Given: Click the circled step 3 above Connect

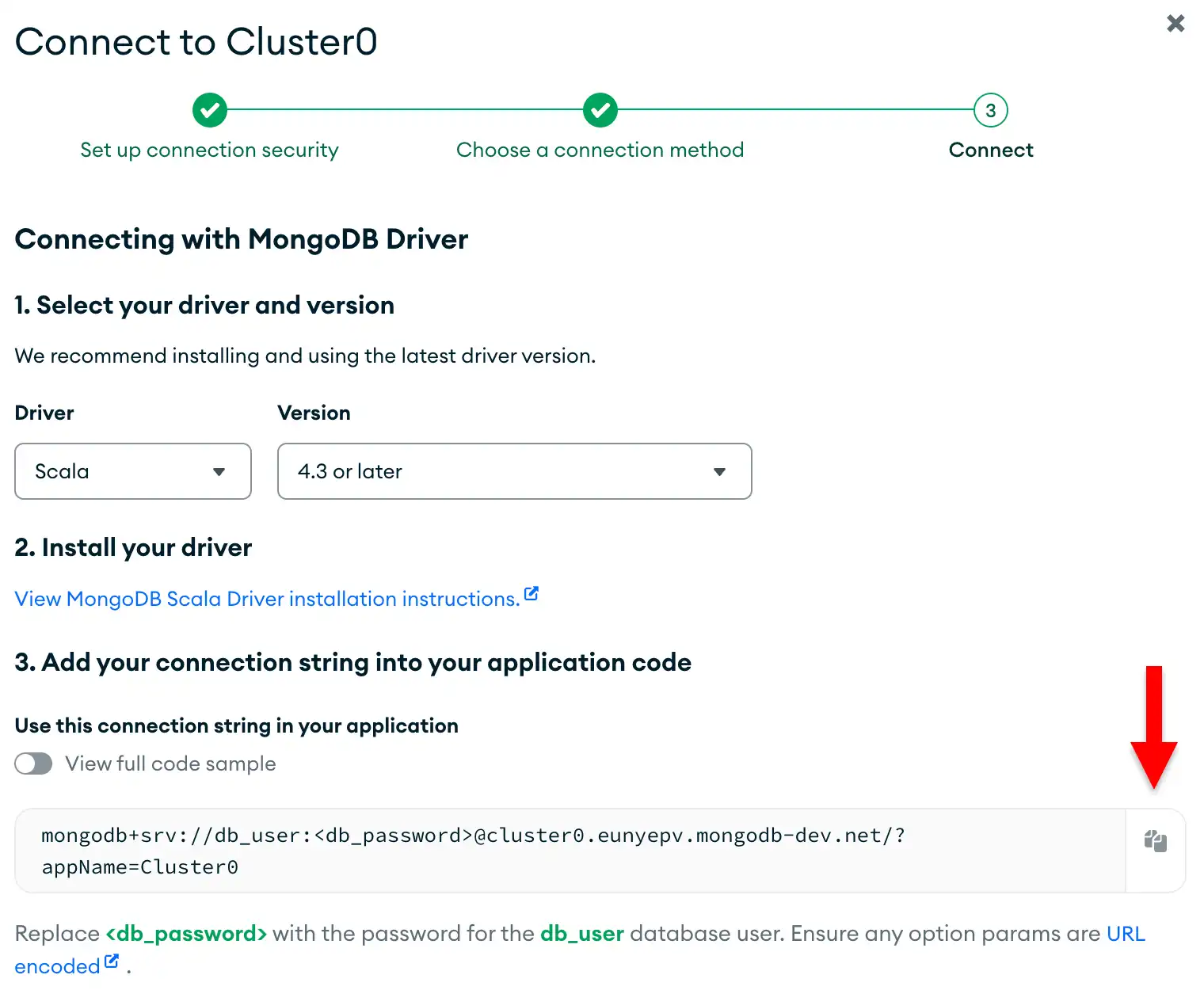Looking at the screenshot, I should point(990,110).
